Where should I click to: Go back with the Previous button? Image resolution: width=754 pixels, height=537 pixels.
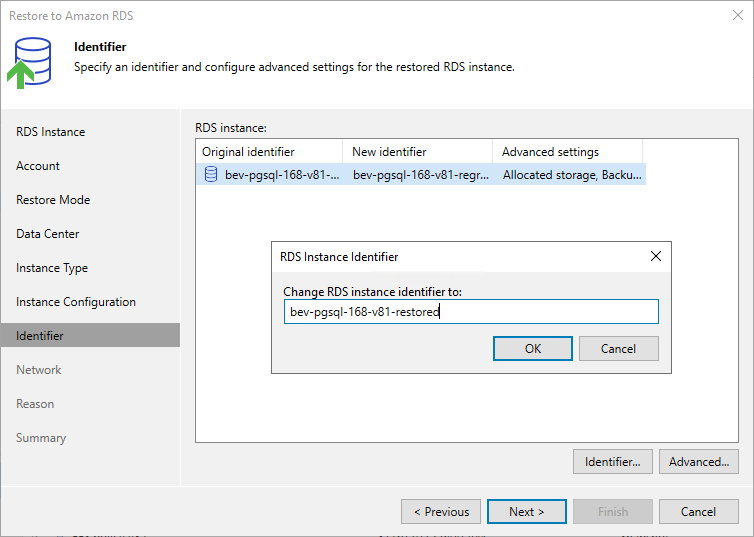coord(441,512)
